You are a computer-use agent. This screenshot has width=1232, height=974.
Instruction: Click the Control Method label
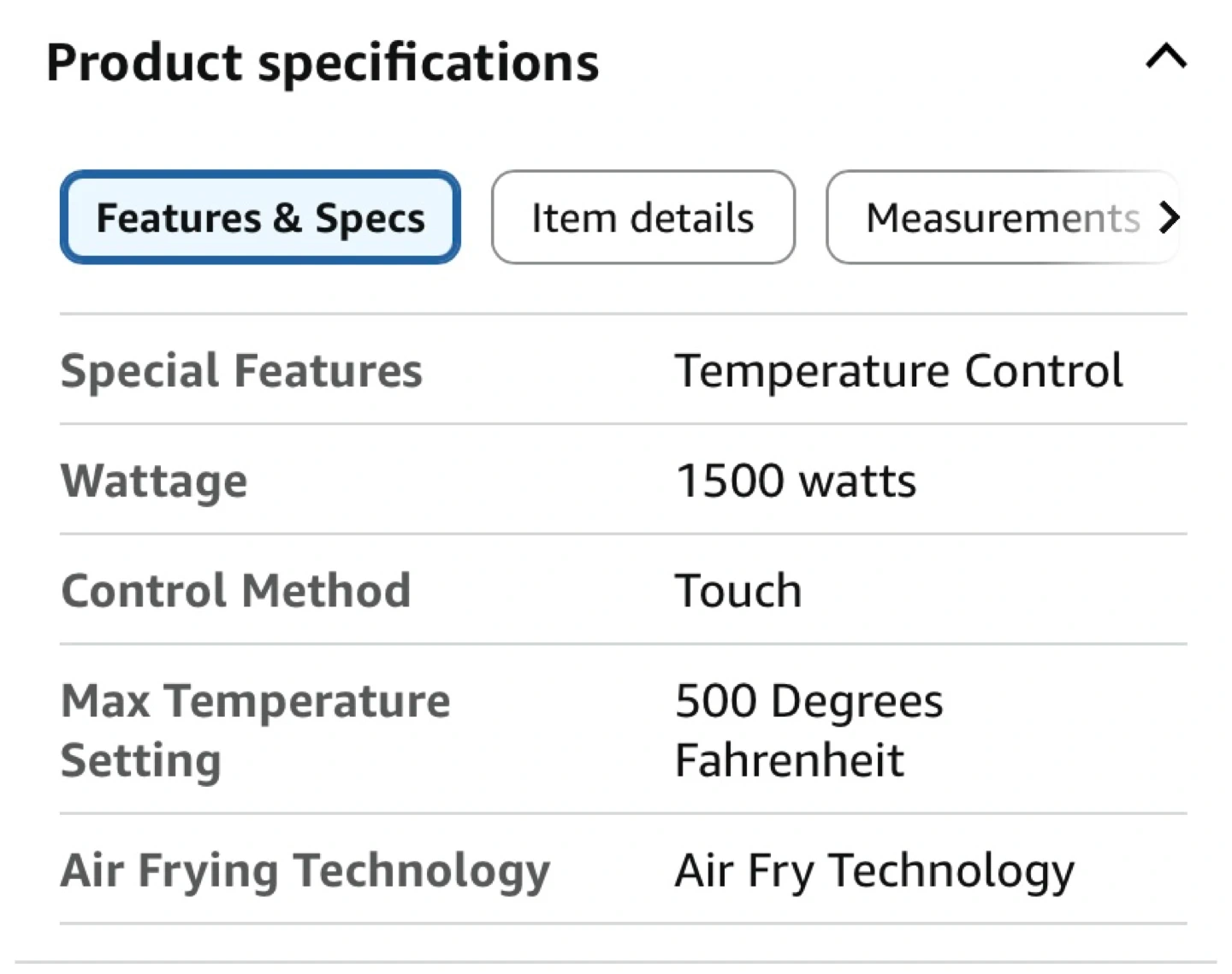click(x=236, y=591)
